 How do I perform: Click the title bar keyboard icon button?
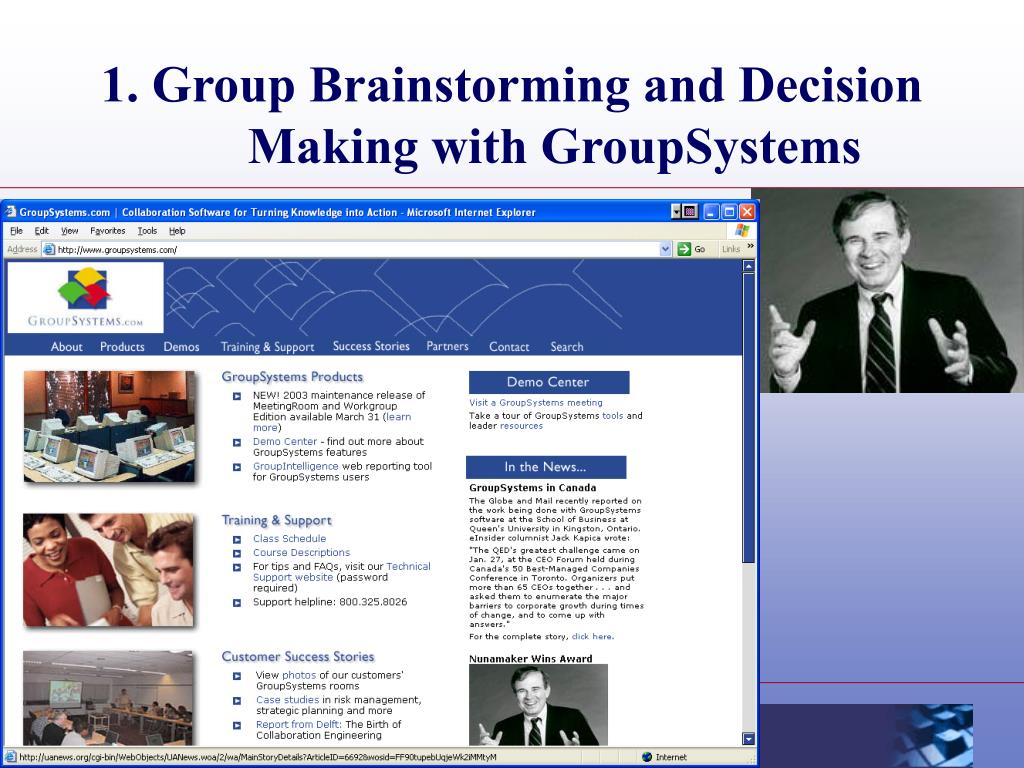coord(690,212)
